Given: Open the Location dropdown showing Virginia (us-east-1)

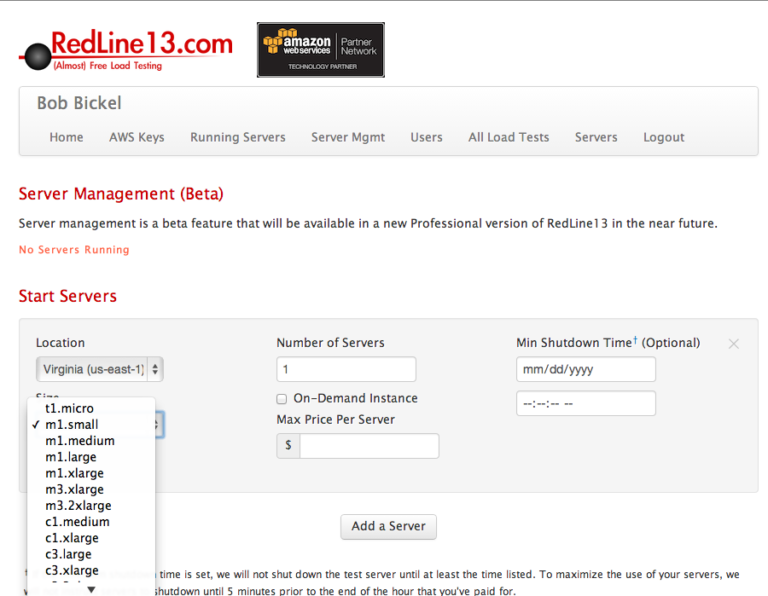Looking at the screenshot, I should coord(99,369).
